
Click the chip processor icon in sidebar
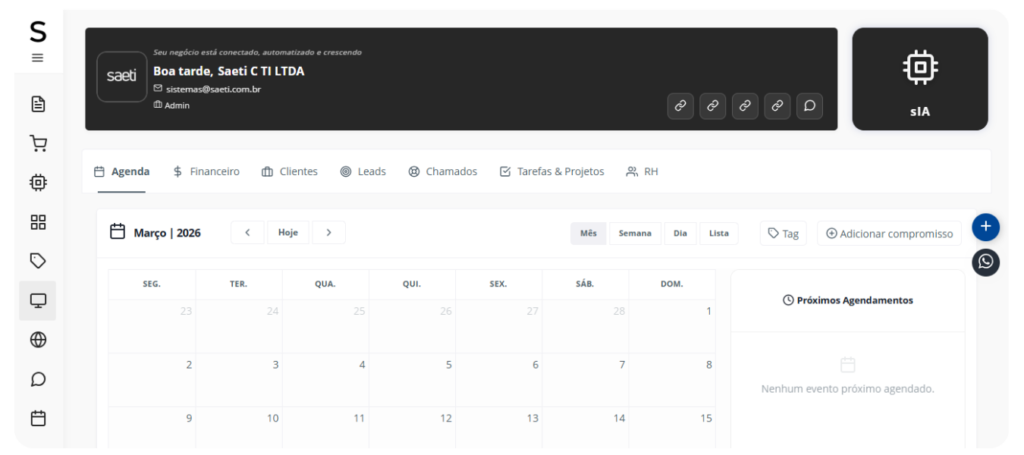[x=38, y=182]
